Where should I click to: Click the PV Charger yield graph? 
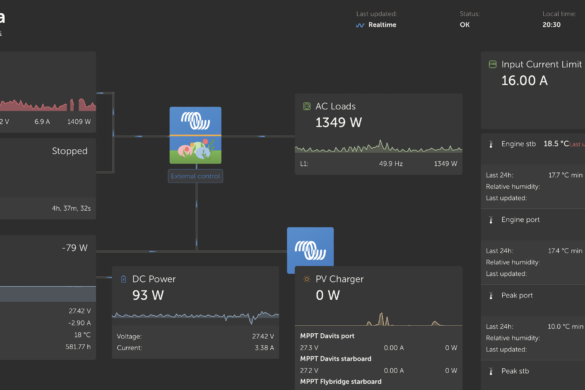(x=379, y=319)
